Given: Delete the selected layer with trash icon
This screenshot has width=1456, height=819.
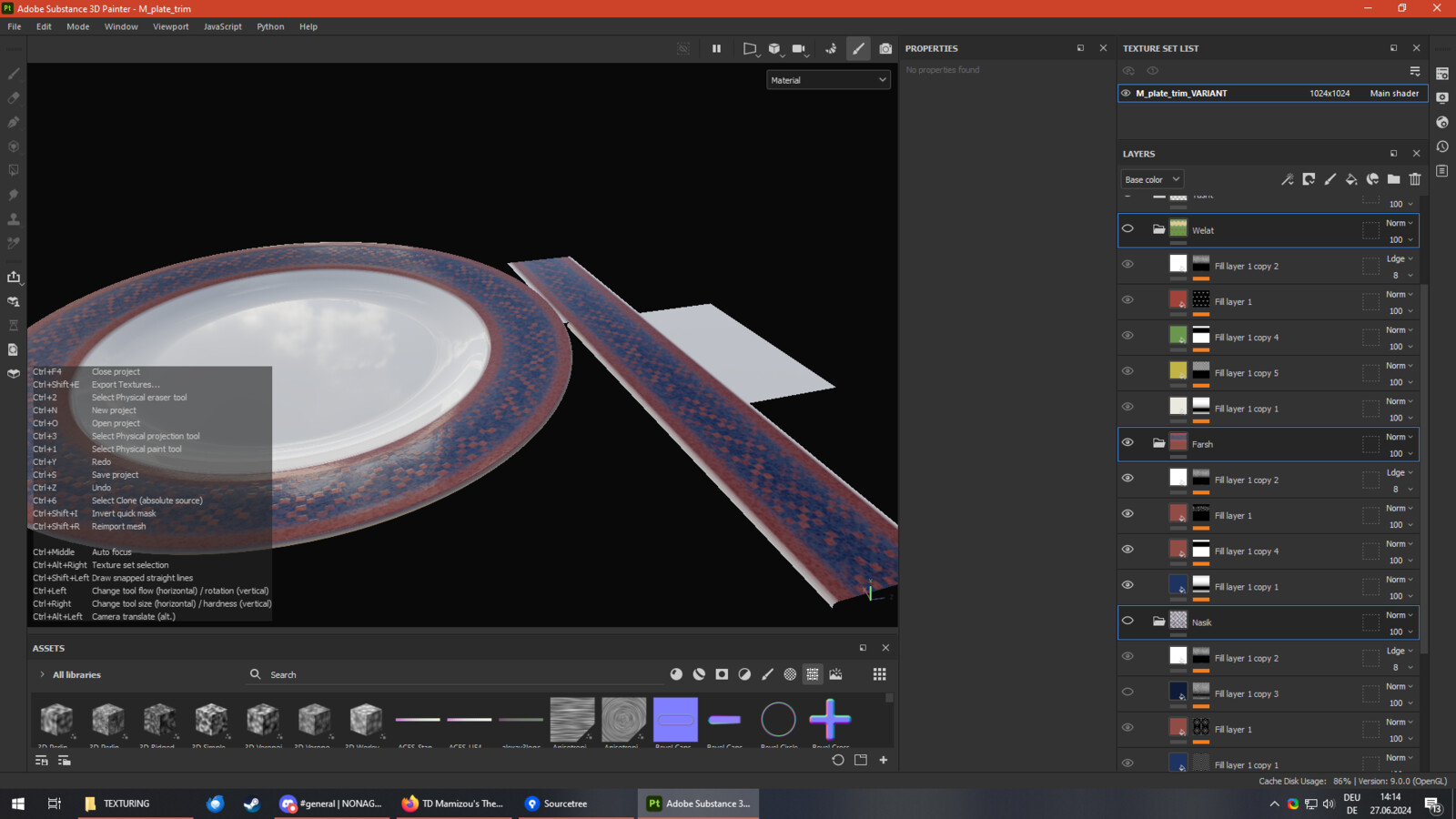Looking at the screenshot, I should (x=1415, y=179).
